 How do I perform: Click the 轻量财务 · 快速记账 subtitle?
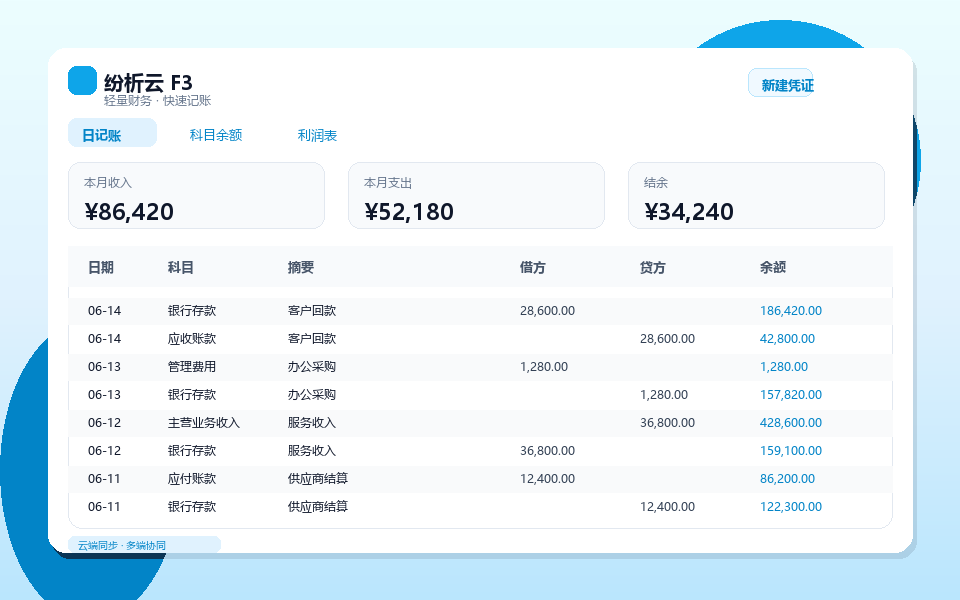(x=157, y=101)
